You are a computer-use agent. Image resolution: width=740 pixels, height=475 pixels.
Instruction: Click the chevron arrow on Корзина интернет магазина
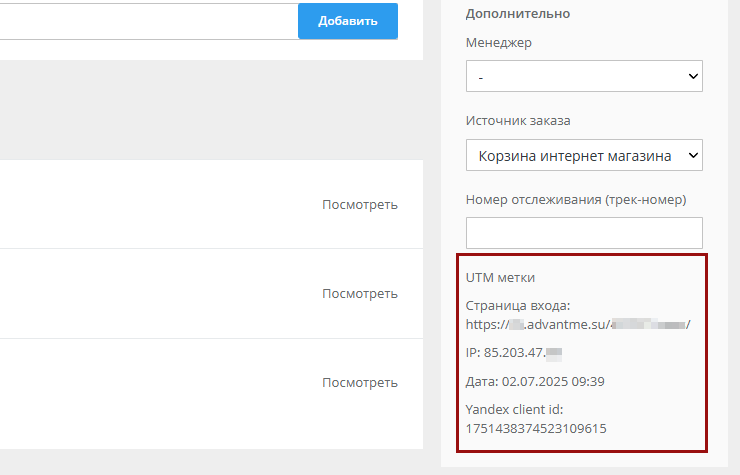pyautogui.click(x=693, y=155)
